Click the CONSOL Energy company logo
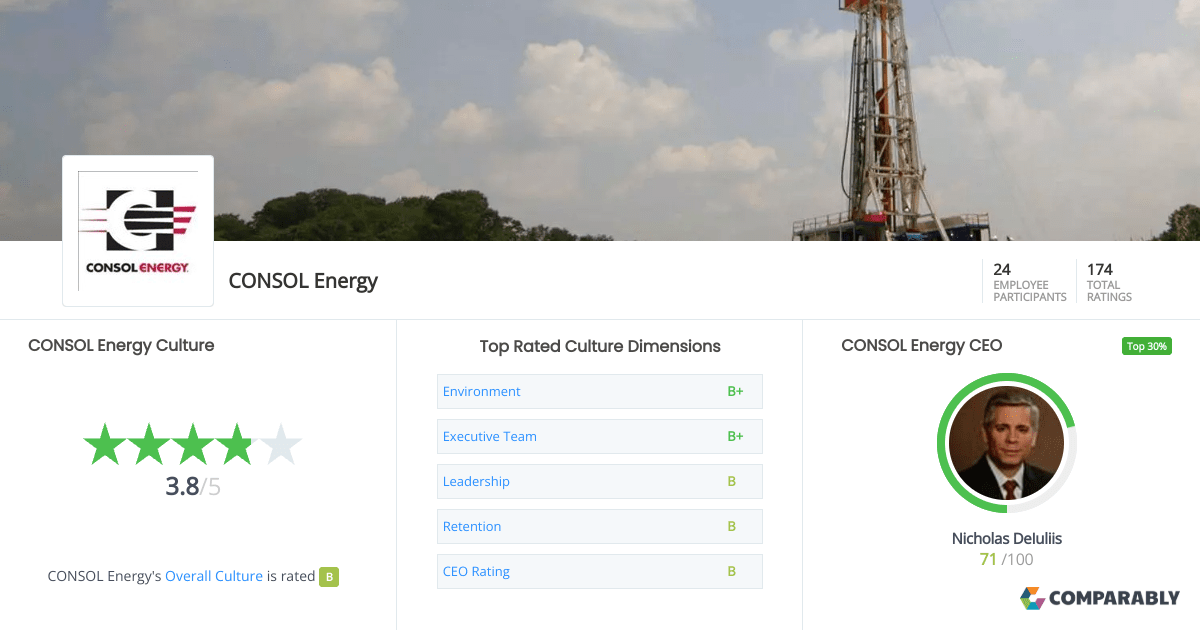The height and width of the screenshot is (630, 1200). click(x=137, y=230)
